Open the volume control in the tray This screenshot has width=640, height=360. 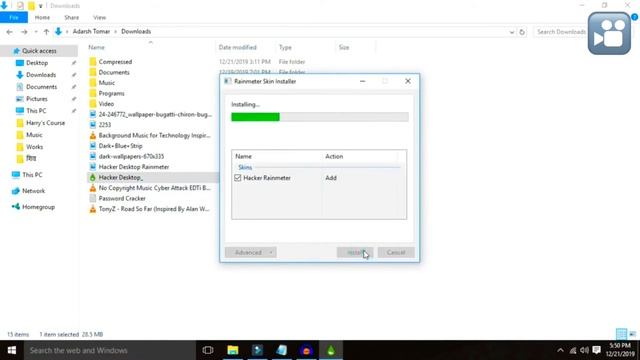(584, 350)
